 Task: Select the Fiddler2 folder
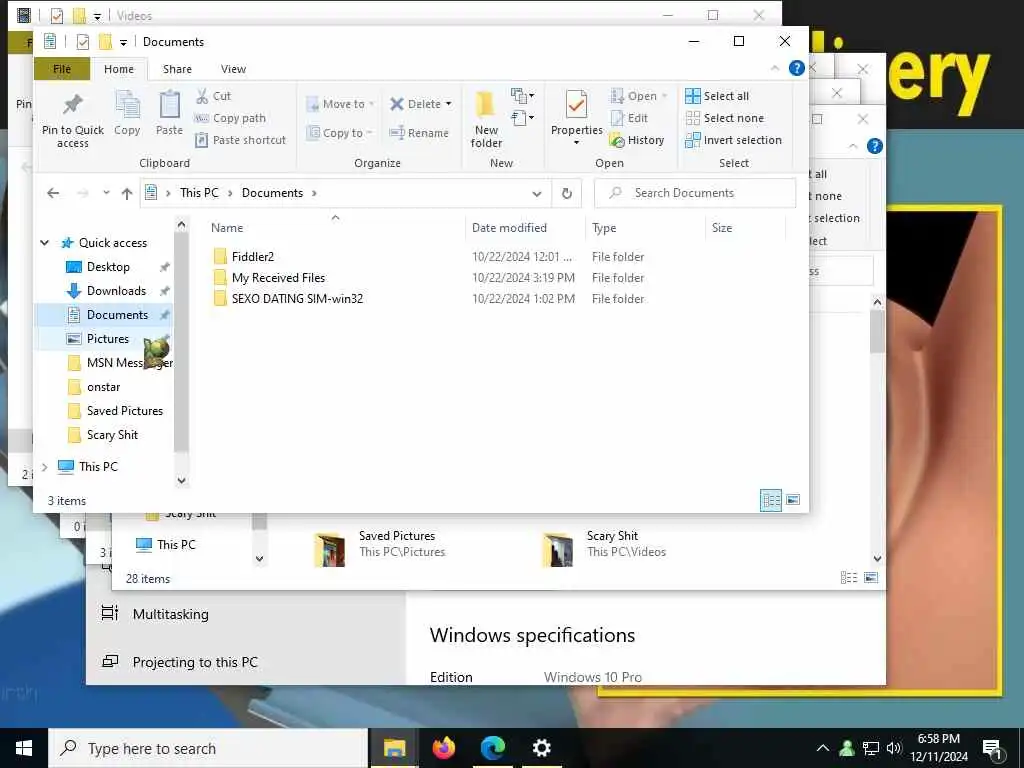coord(253,257)
